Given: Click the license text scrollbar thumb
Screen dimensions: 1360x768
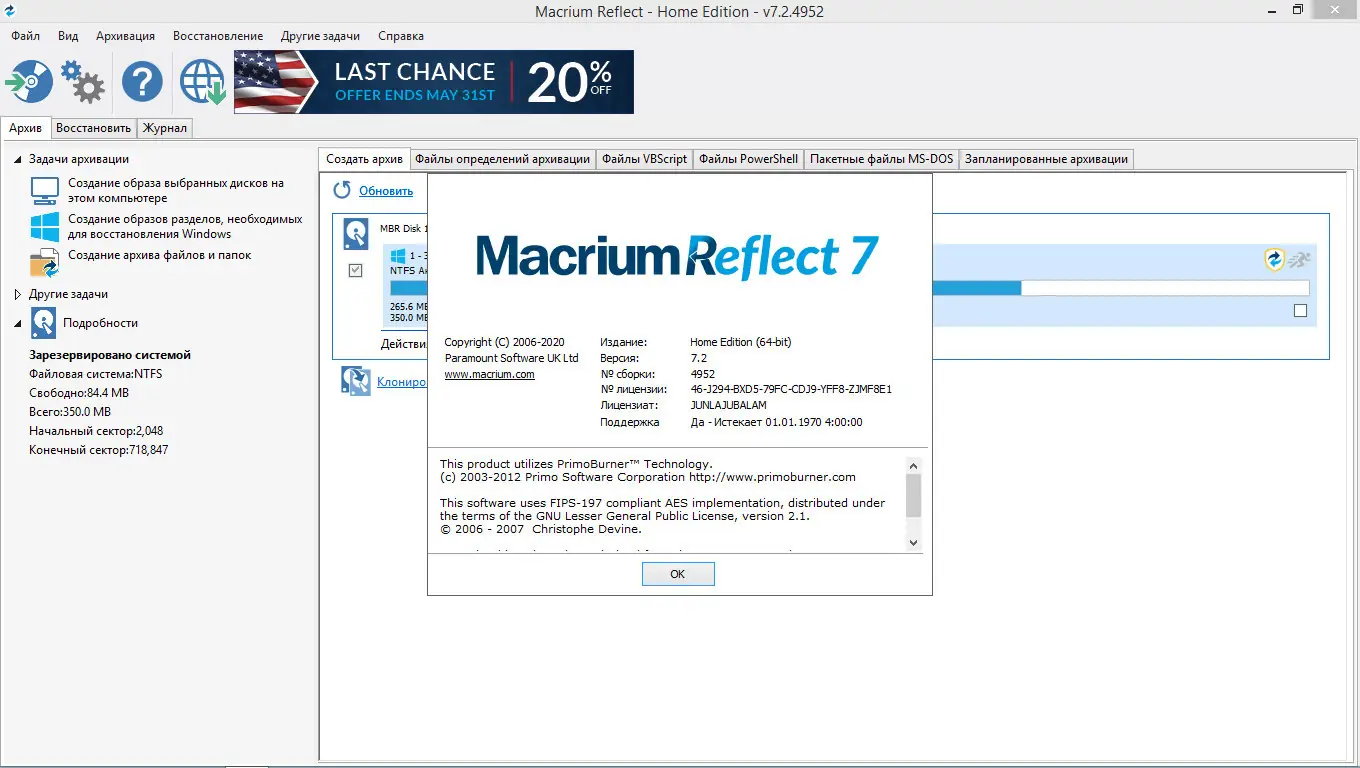Looking at the screenshot, I should (913, 496).
